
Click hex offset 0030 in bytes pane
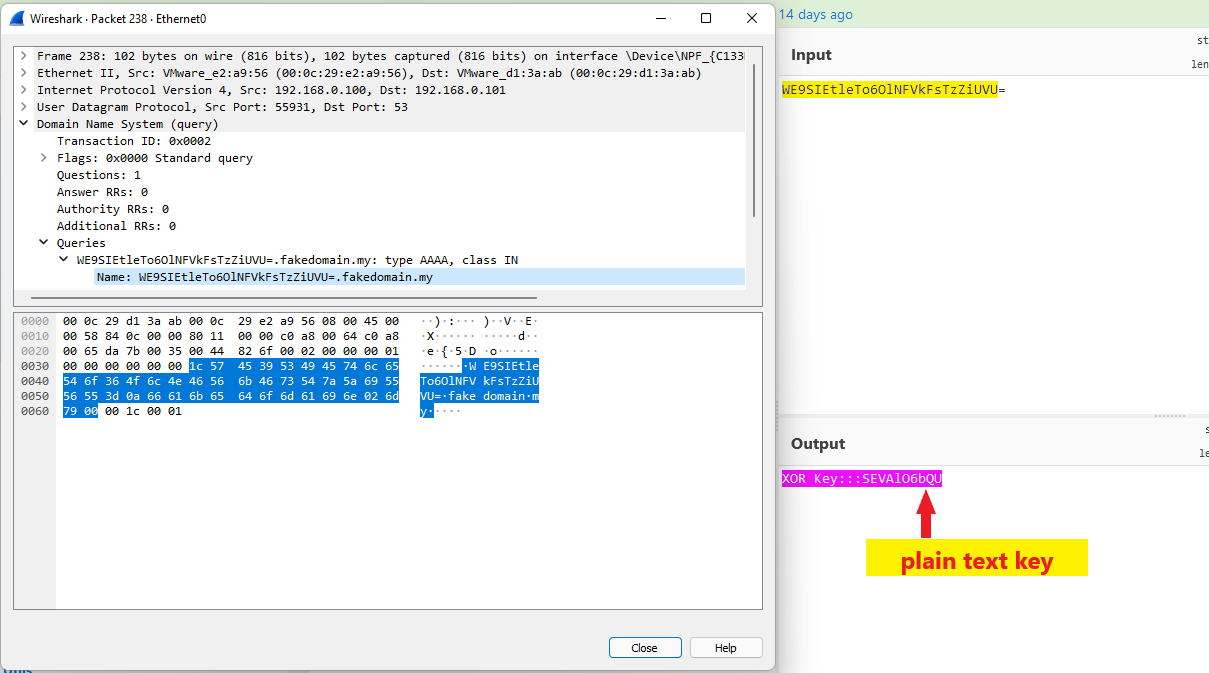pyautogui.click(x=35, y=366)
